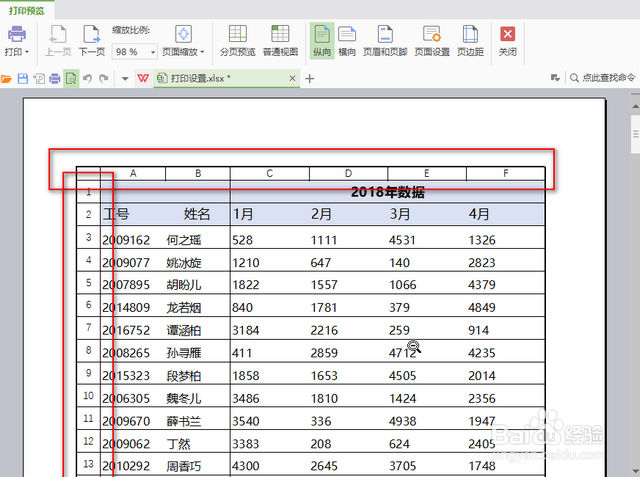Click the page zoom (页面缩放) icon
Image resolution: width=640 pixels, height=477 pixels.
click(x=183, y=34)
